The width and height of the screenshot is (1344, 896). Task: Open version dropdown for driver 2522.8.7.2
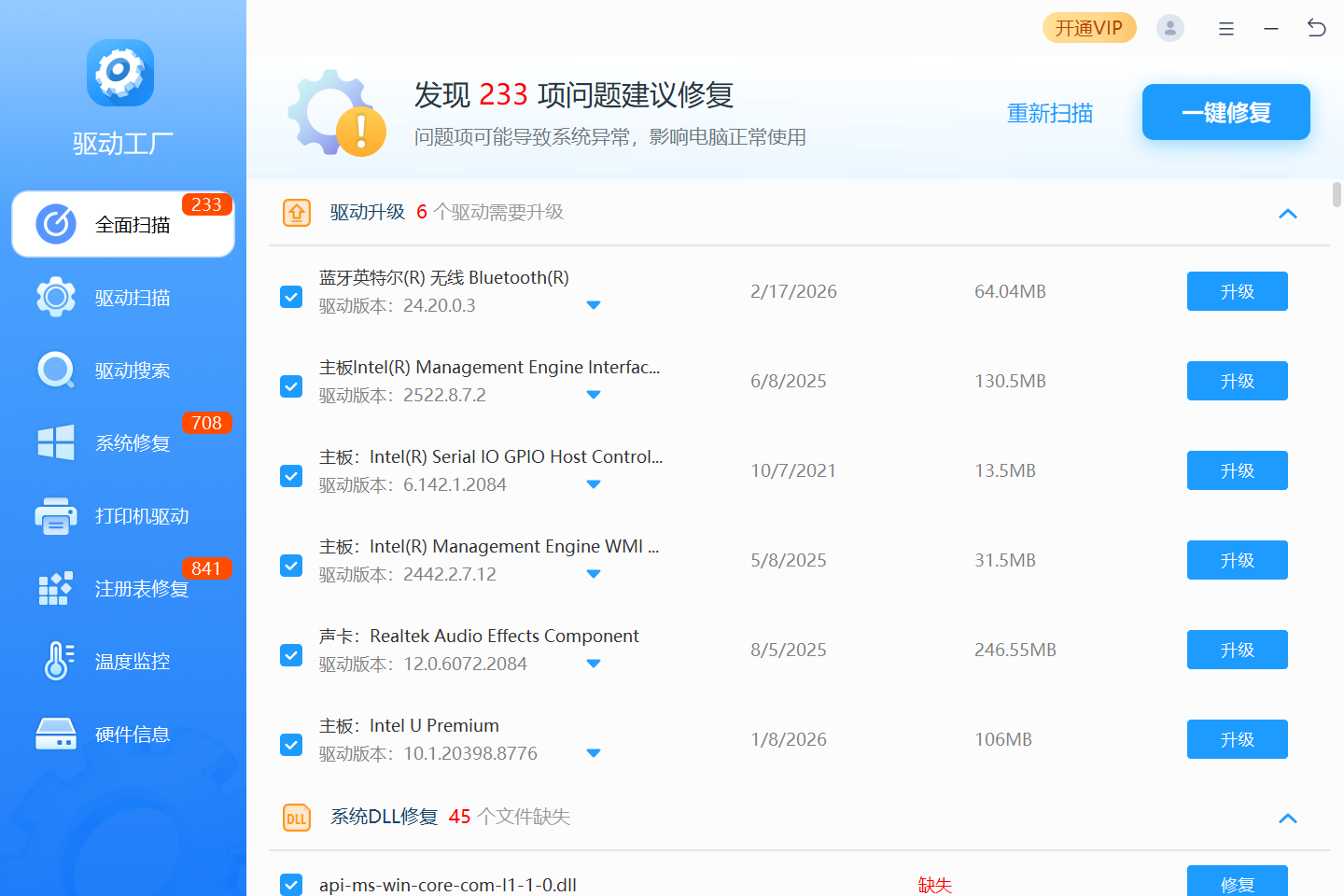pyautogui.click(x=594, y=395)
